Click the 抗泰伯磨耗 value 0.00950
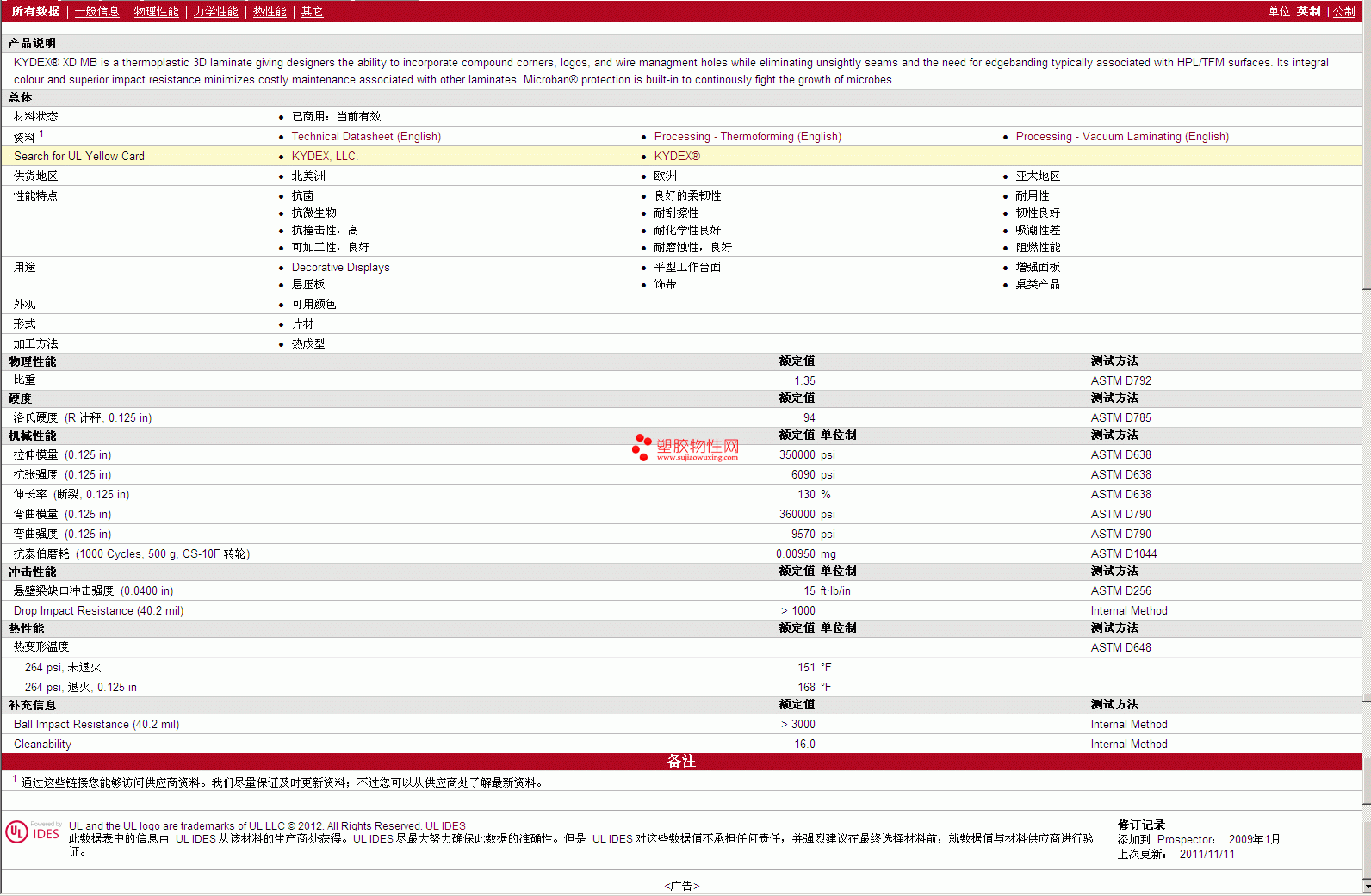Screen dimensions: 1371x896 tap(795, 554)
